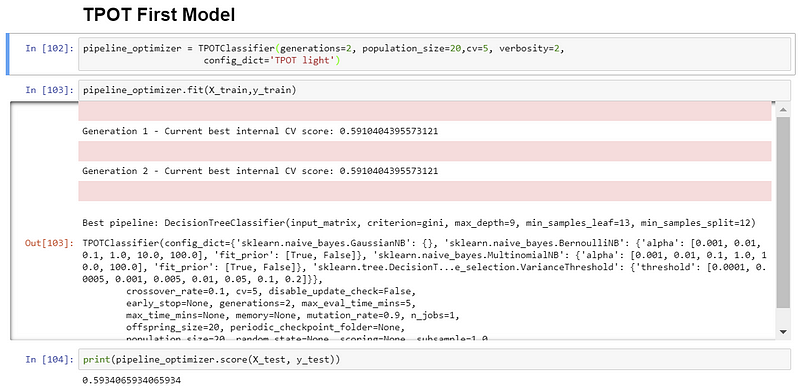This screenshot has height=391, width=800.
Task: Click the scrollbar track below the thumb
Action: coord(783,316)
